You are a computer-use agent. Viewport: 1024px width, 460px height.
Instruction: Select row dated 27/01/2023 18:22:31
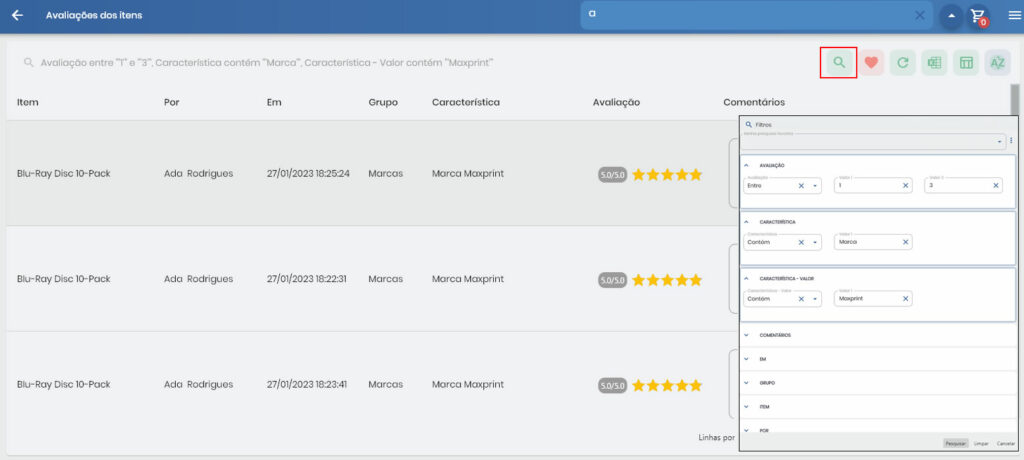click(x=372, y=279)
